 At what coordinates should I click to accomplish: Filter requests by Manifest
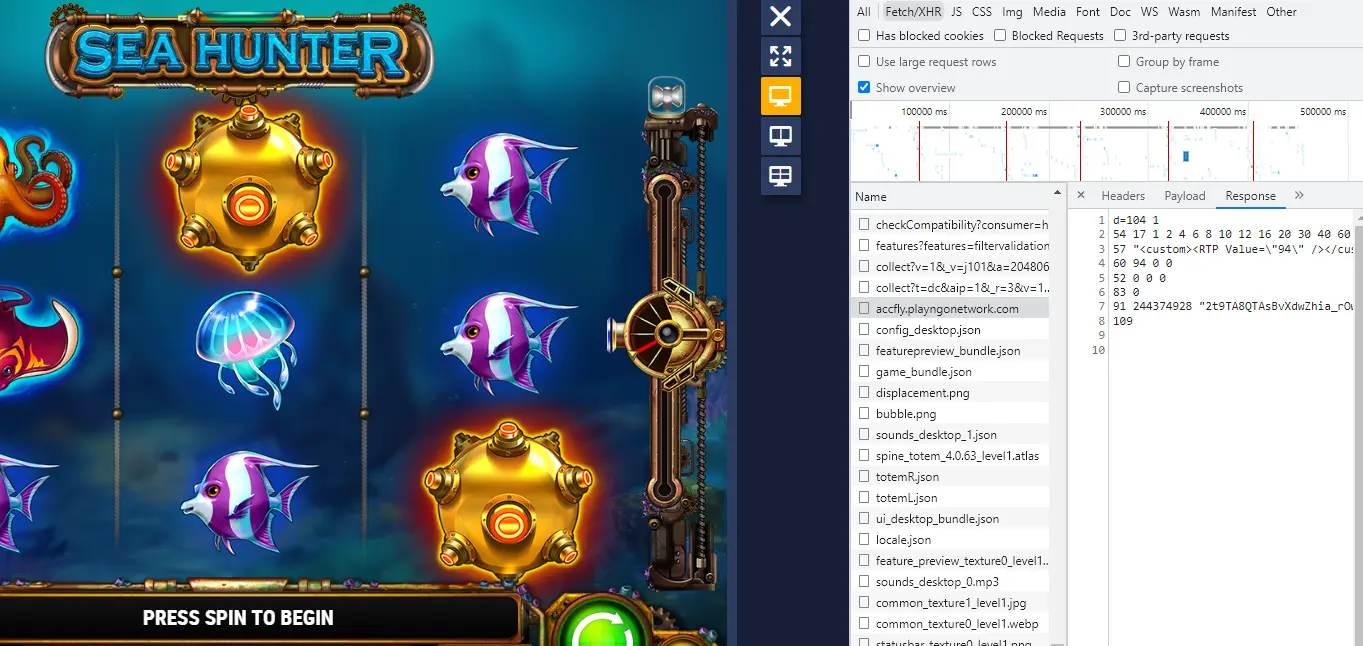[1234, 12]
